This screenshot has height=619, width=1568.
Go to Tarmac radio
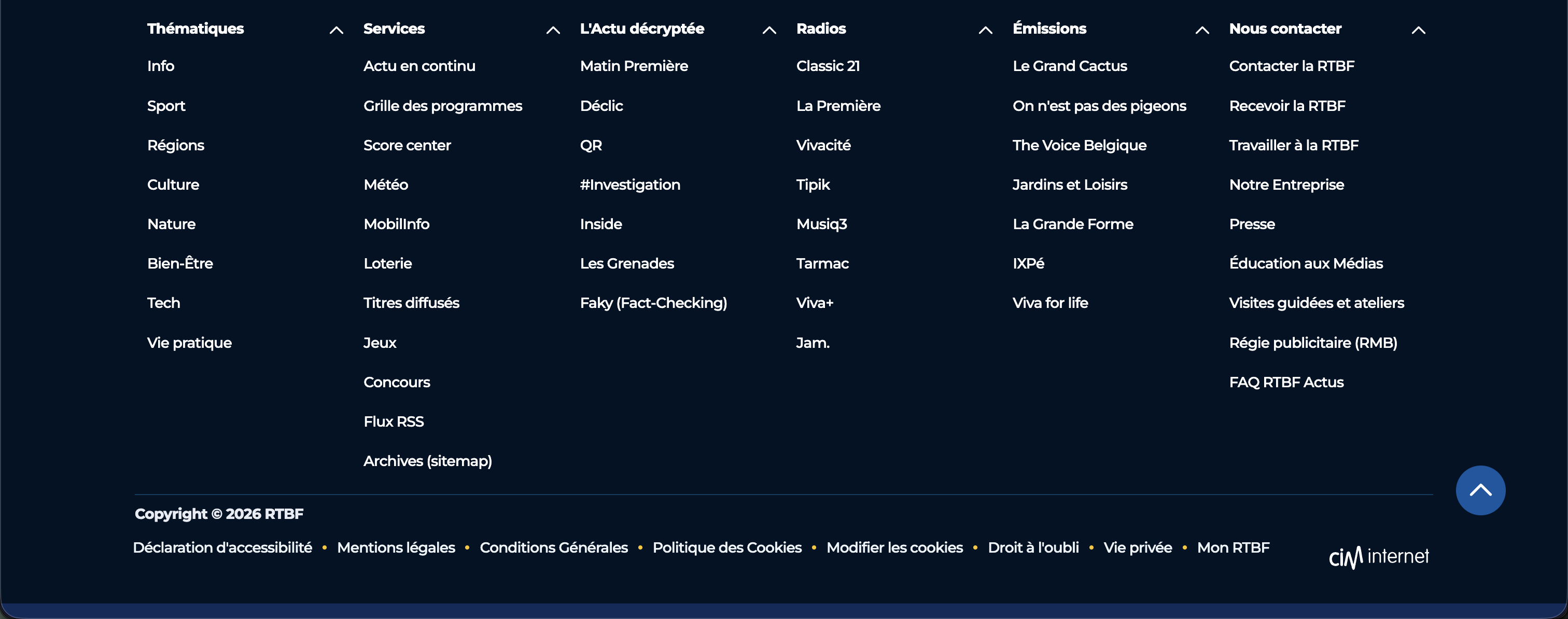pos(822,263)
